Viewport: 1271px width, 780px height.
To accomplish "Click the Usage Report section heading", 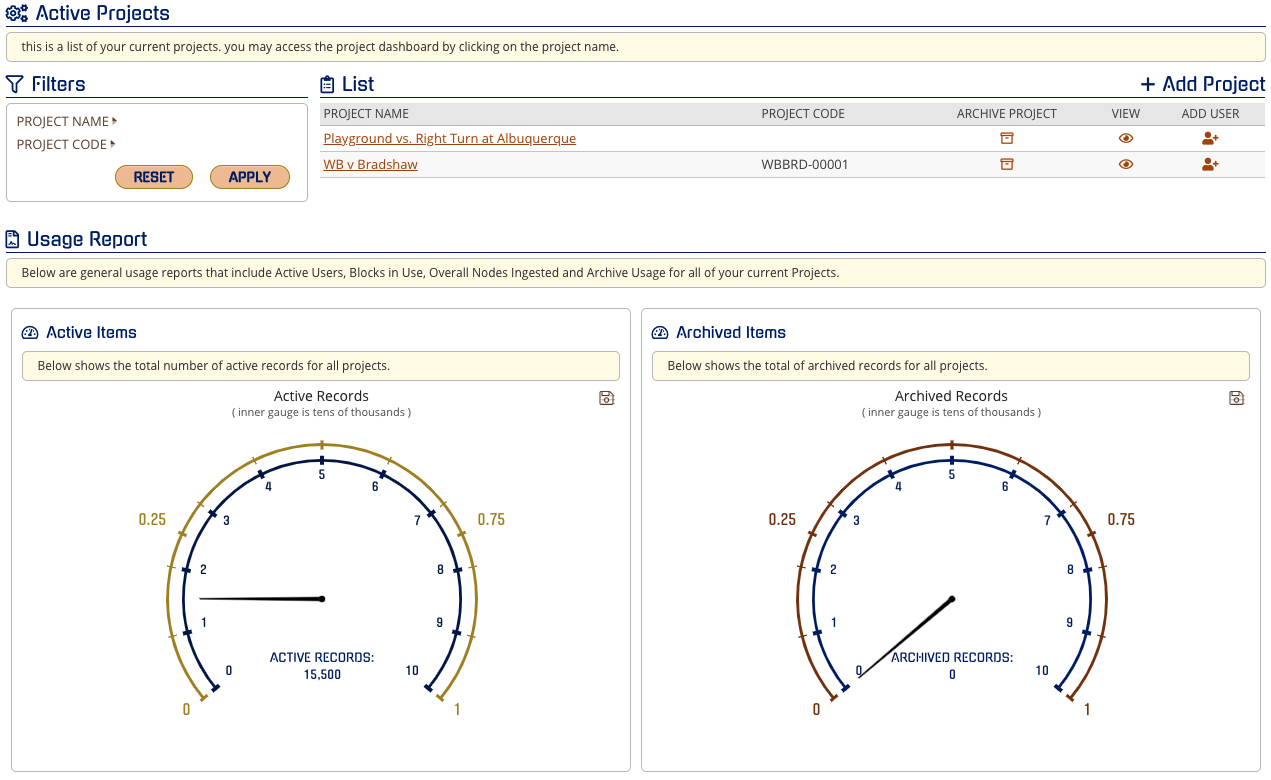I will coord(87,239).
